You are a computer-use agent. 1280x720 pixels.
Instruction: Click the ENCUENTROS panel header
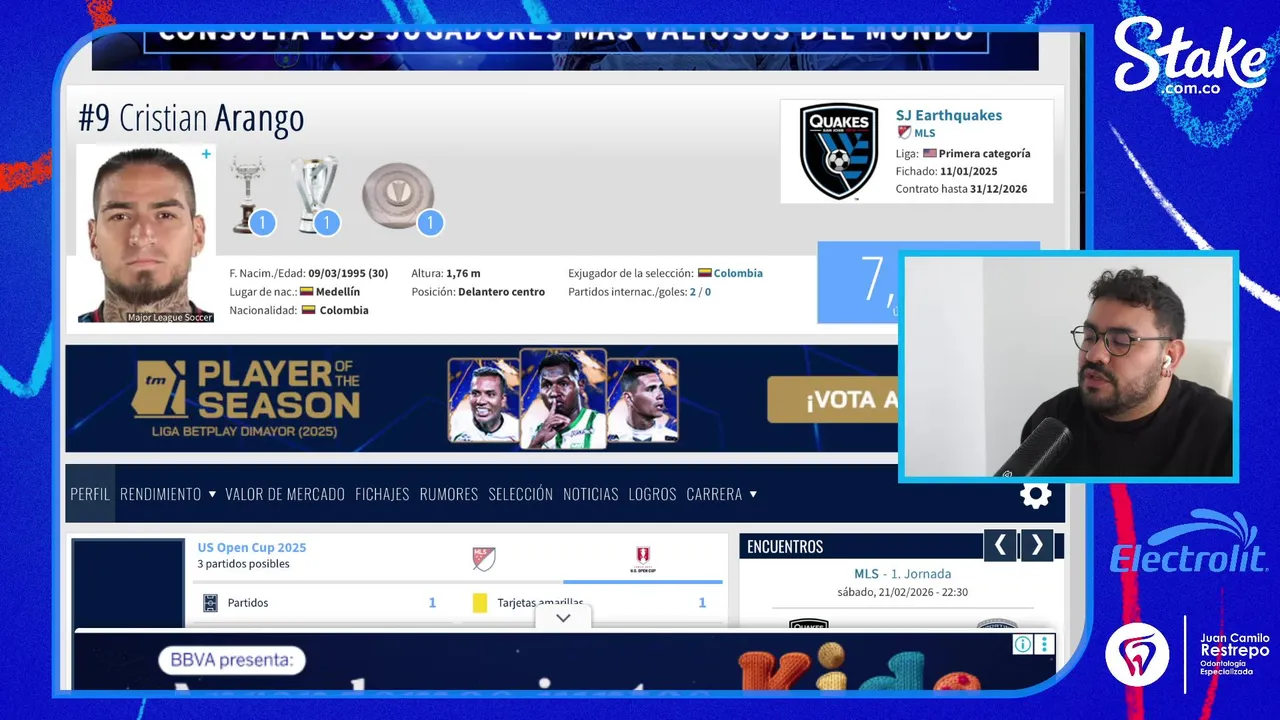pos(785,547)
